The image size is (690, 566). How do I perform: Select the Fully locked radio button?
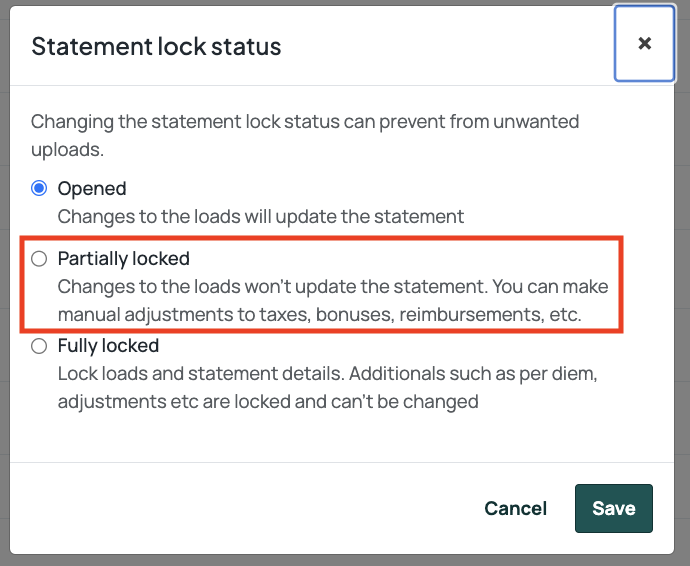point(39,346)
